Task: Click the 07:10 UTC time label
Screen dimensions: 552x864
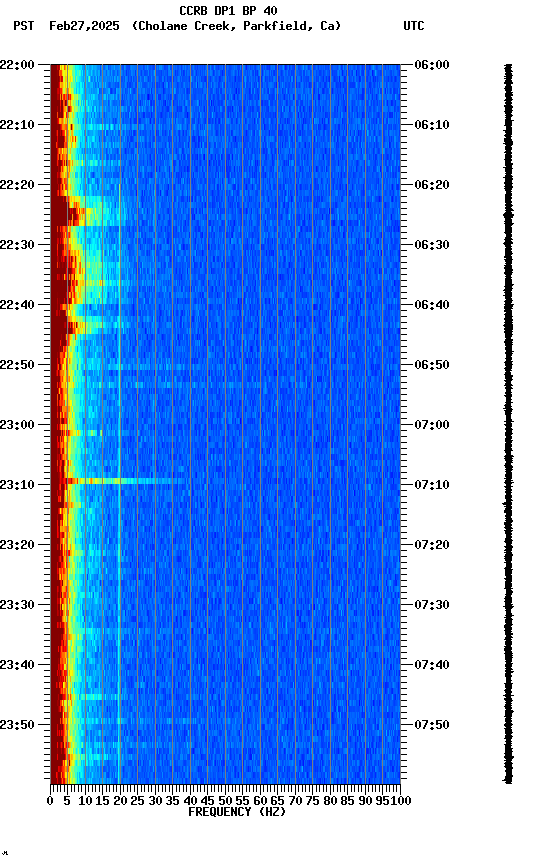Action: coord(432,485)
